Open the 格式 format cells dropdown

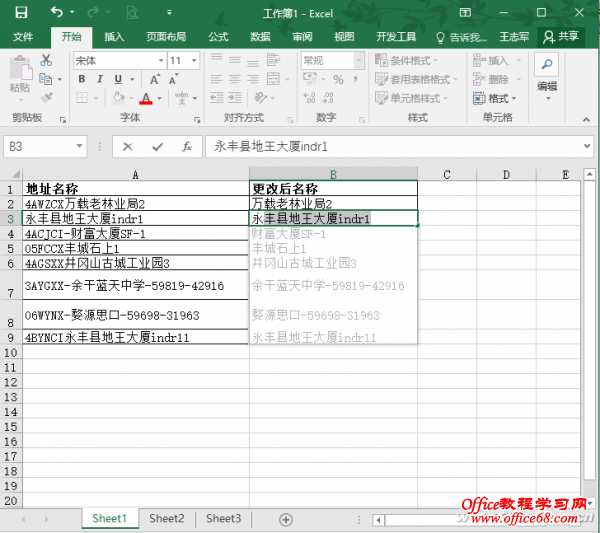click(495, 98)
